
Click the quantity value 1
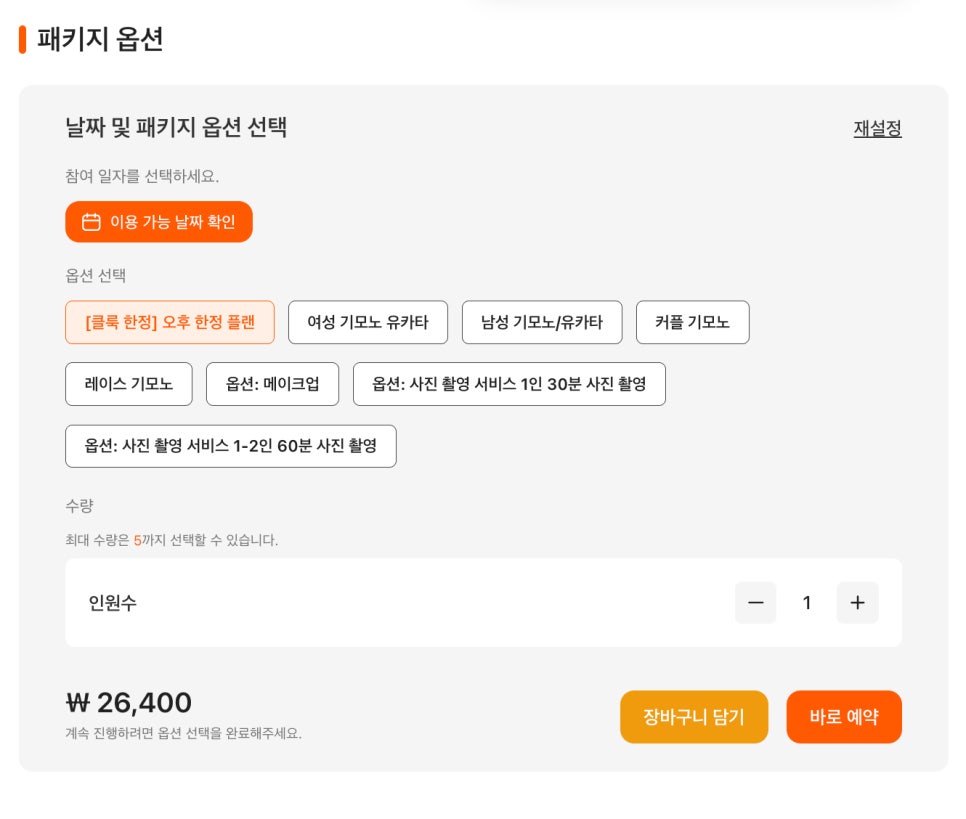coord(806,603)
